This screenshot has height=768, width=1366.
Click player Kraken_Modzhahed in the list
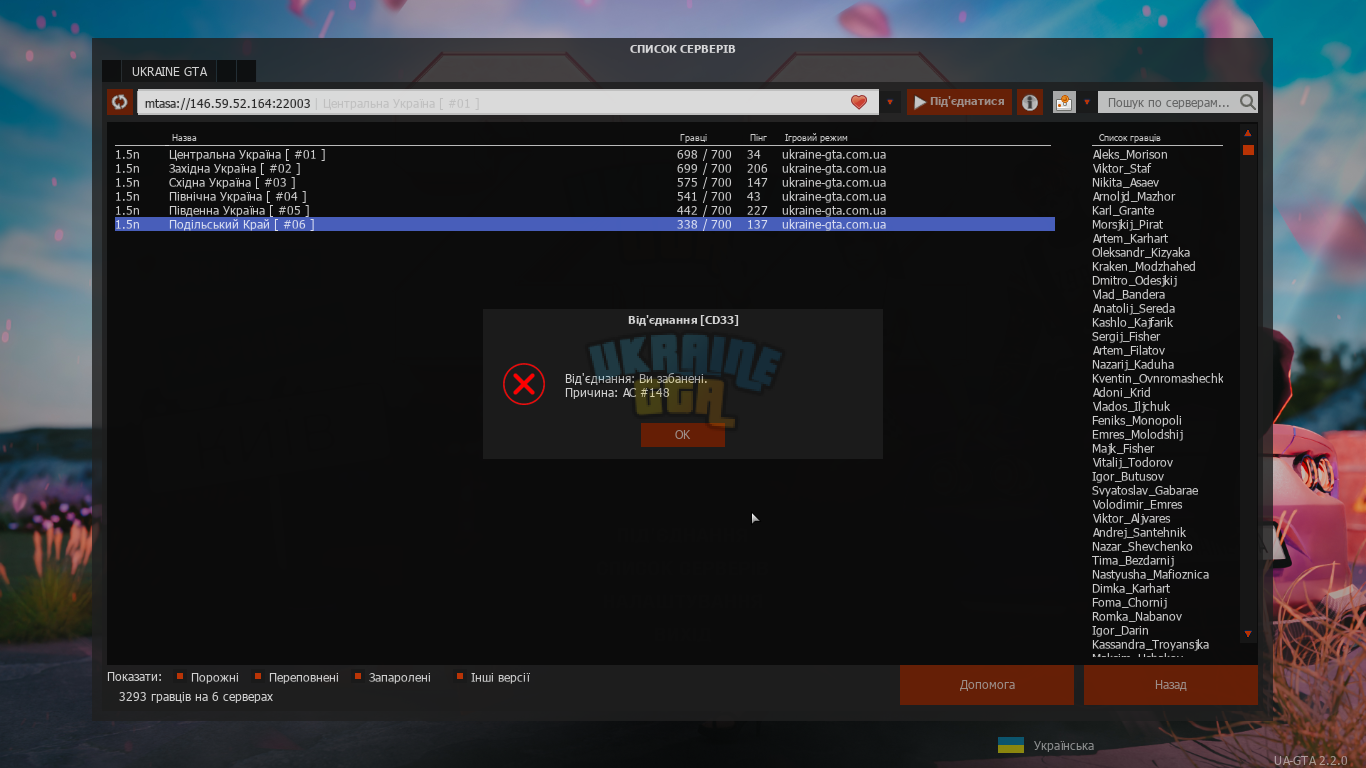[1144, 266]
